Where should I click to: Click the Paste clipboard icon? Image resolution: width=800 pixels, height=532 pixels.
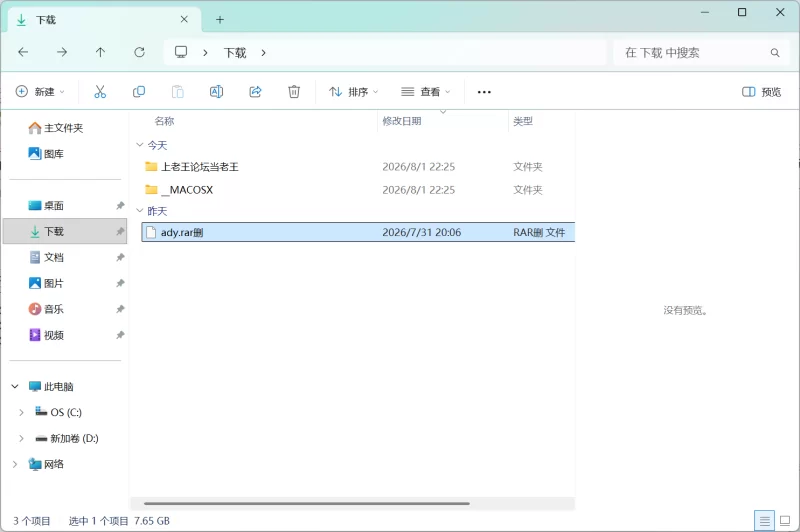(x=178, y=92)
